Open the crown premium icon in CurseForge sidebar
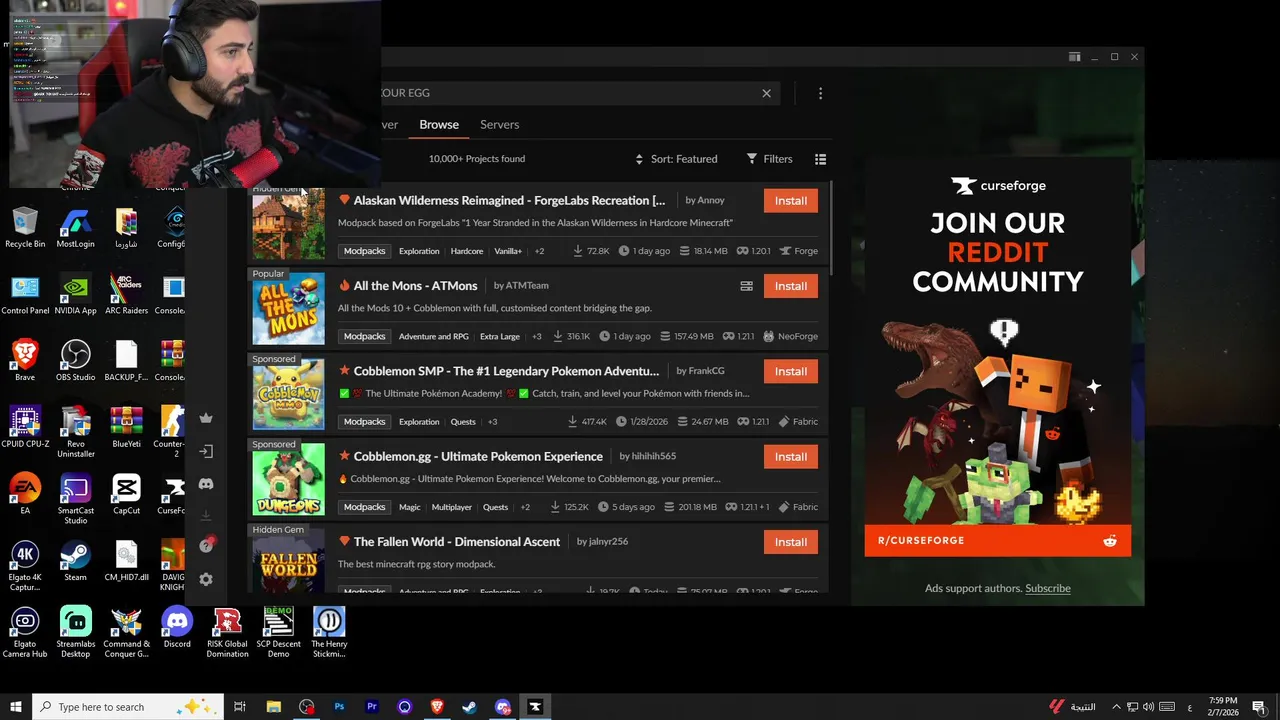 (206, 418)
